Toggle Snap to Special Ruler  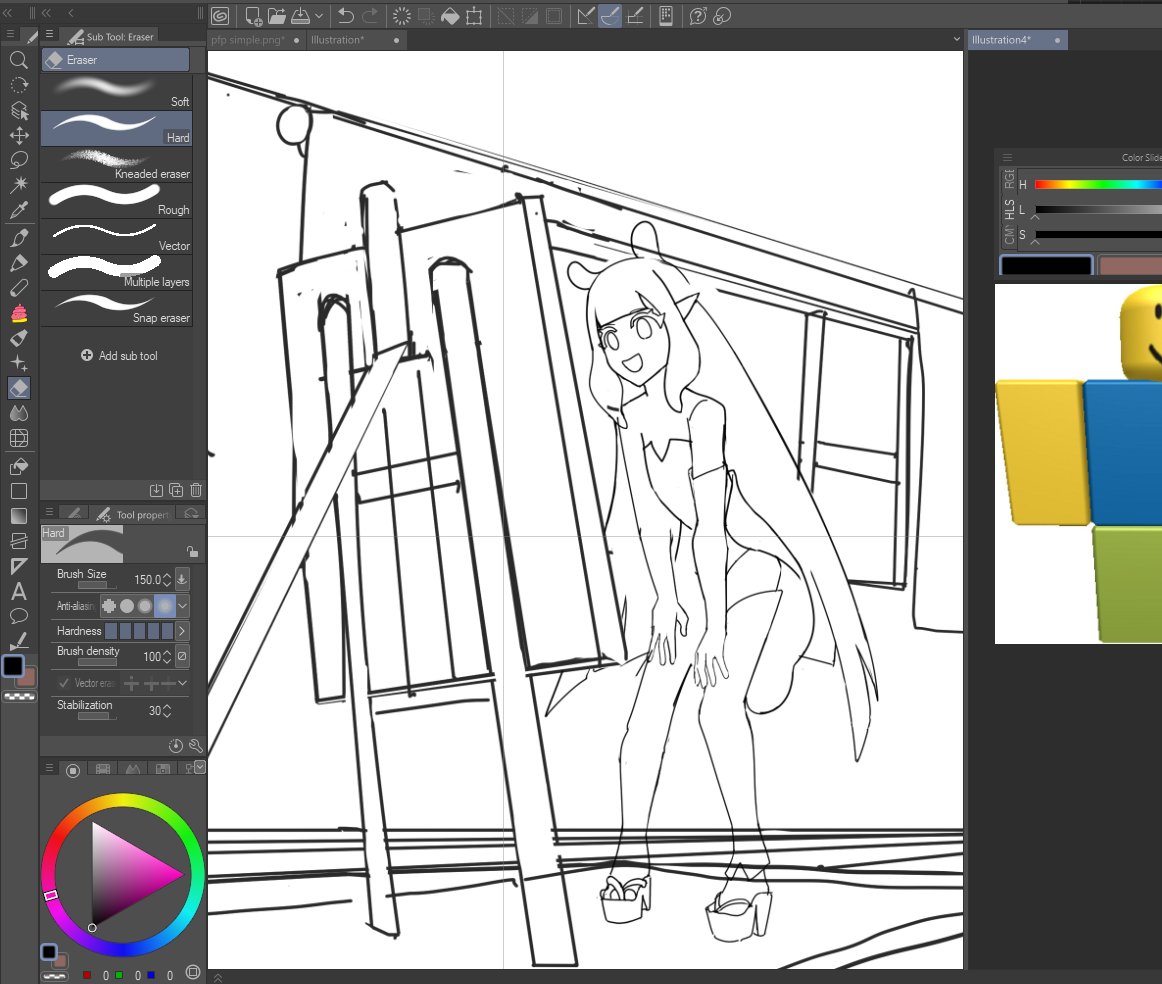(610, 16)
